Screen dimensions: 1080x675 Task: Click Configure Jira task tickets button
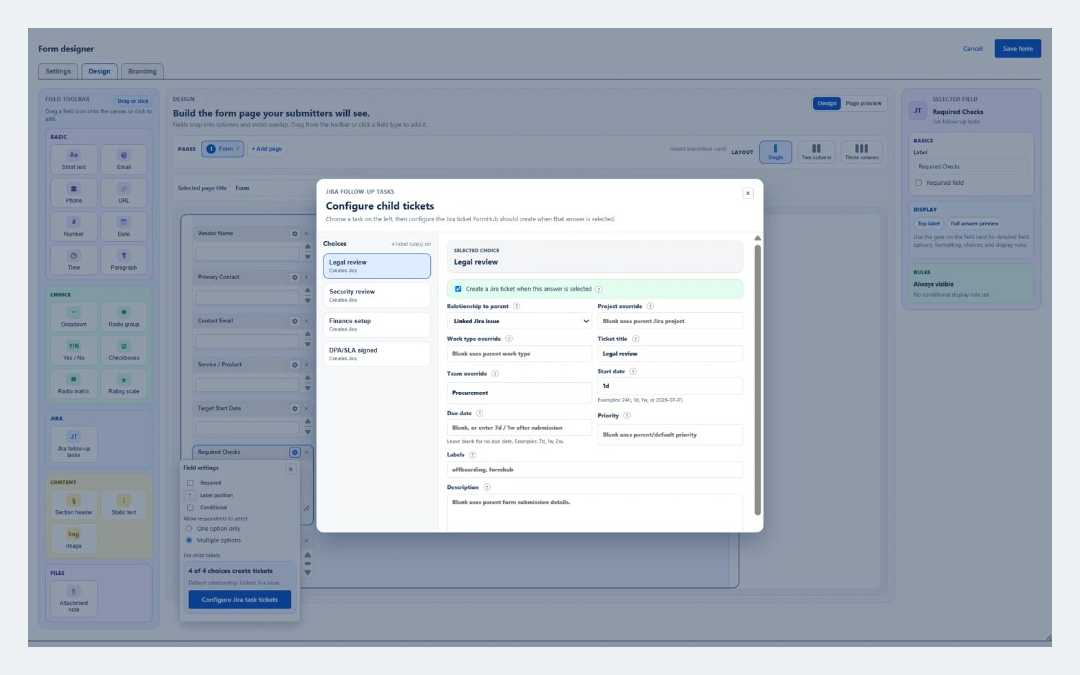click(x=240, y=600)
